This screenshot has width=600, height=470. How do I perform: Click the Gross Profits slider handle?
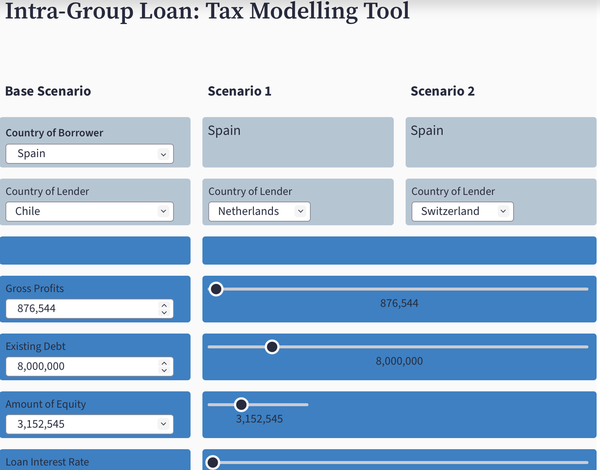click(216, 289)
